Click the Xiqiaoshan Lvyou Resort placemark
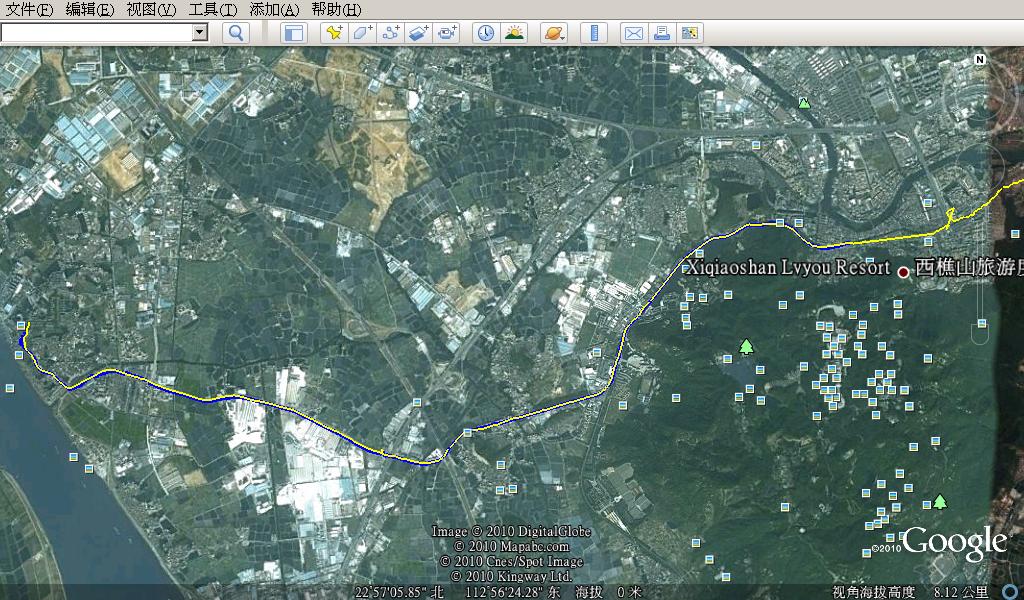Screen dimensions: 1024x600 tap(903, 271)
